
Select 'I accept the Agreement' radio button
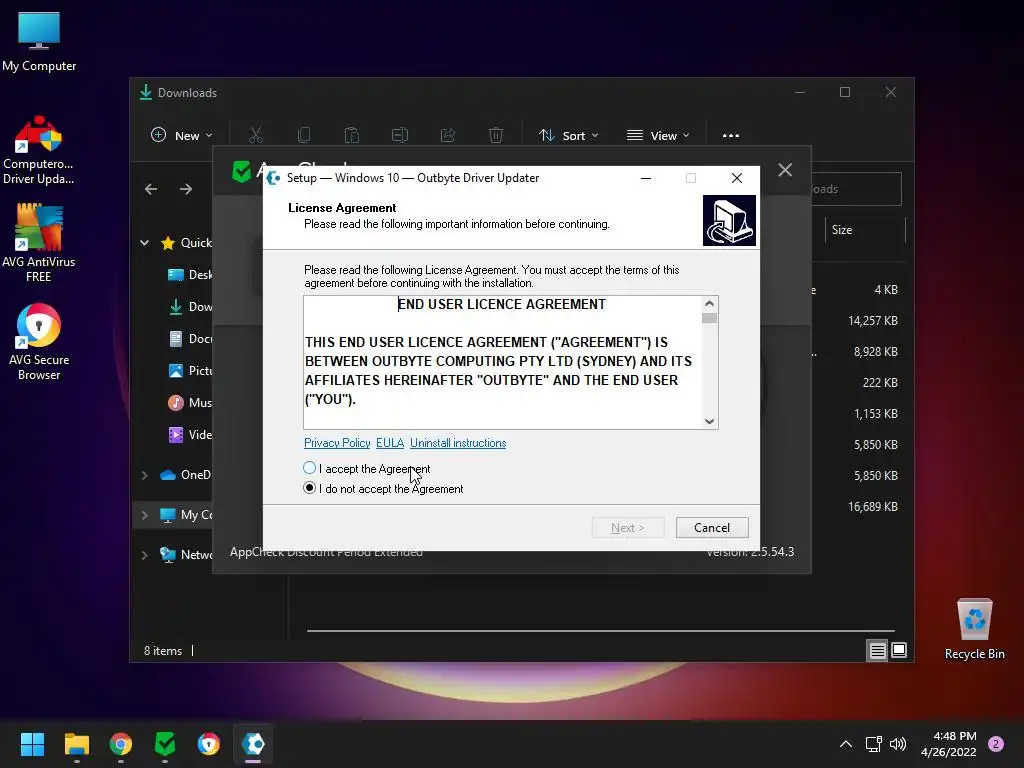[x=310, y=468]
